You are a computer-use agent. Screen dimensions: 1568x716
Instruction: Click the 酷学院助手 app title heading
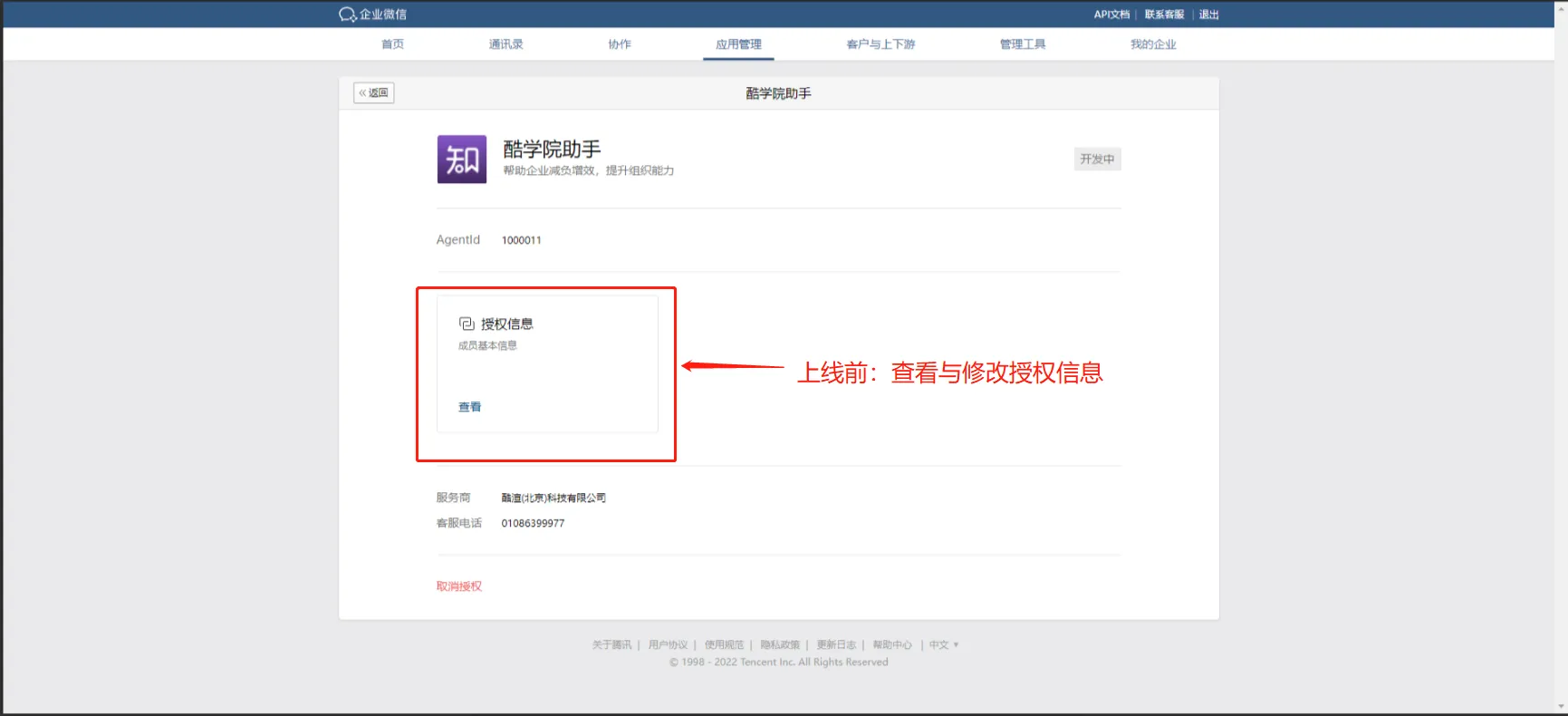click(552, 149)
